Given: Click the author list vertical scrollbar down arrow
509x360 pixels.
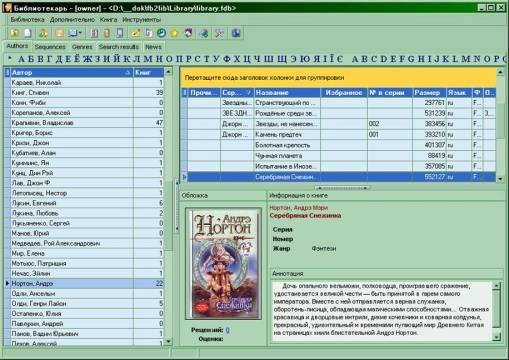Looking at the screenshot, I should pos(168,342).
